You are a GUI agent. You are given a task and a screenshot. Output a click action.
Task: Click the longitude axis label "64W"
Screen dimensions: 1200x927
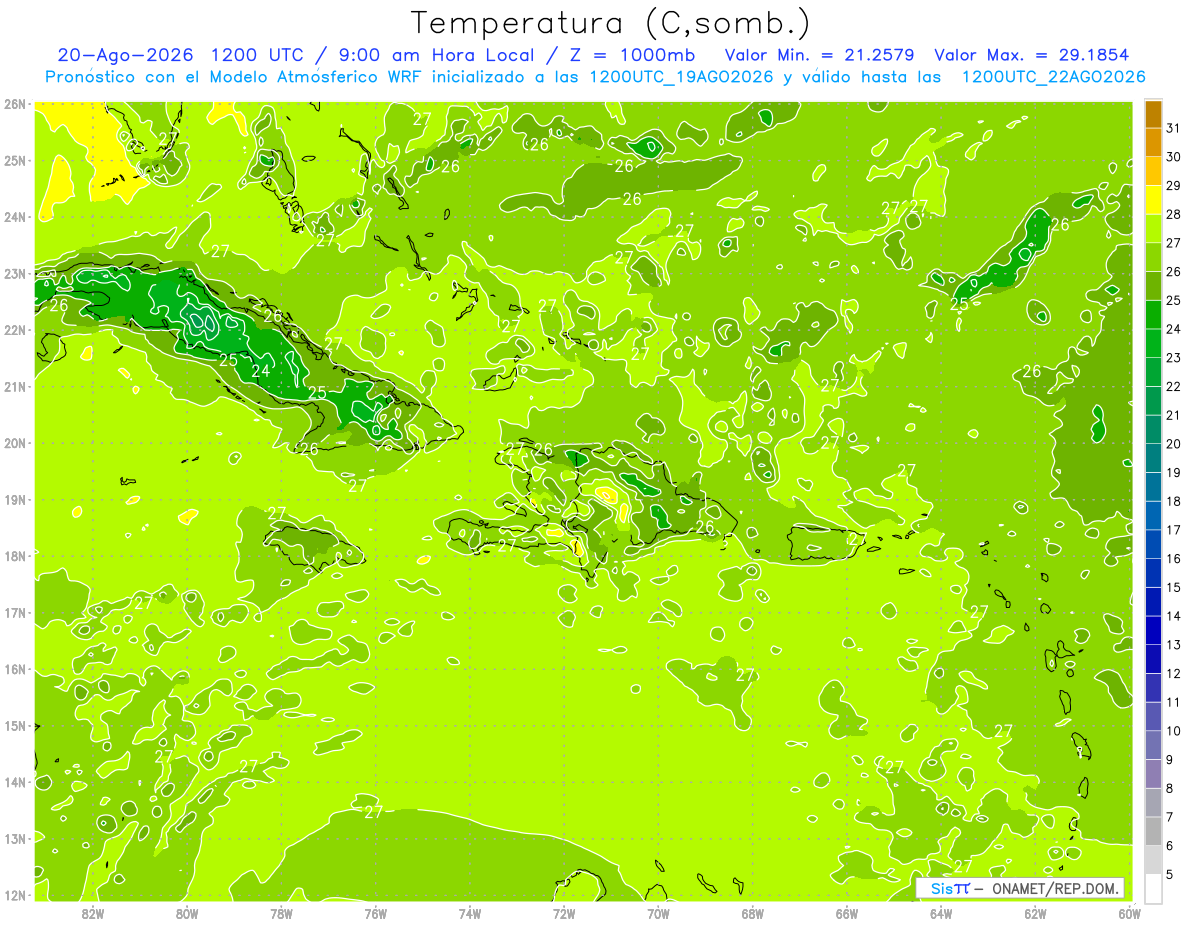[941, 913]
